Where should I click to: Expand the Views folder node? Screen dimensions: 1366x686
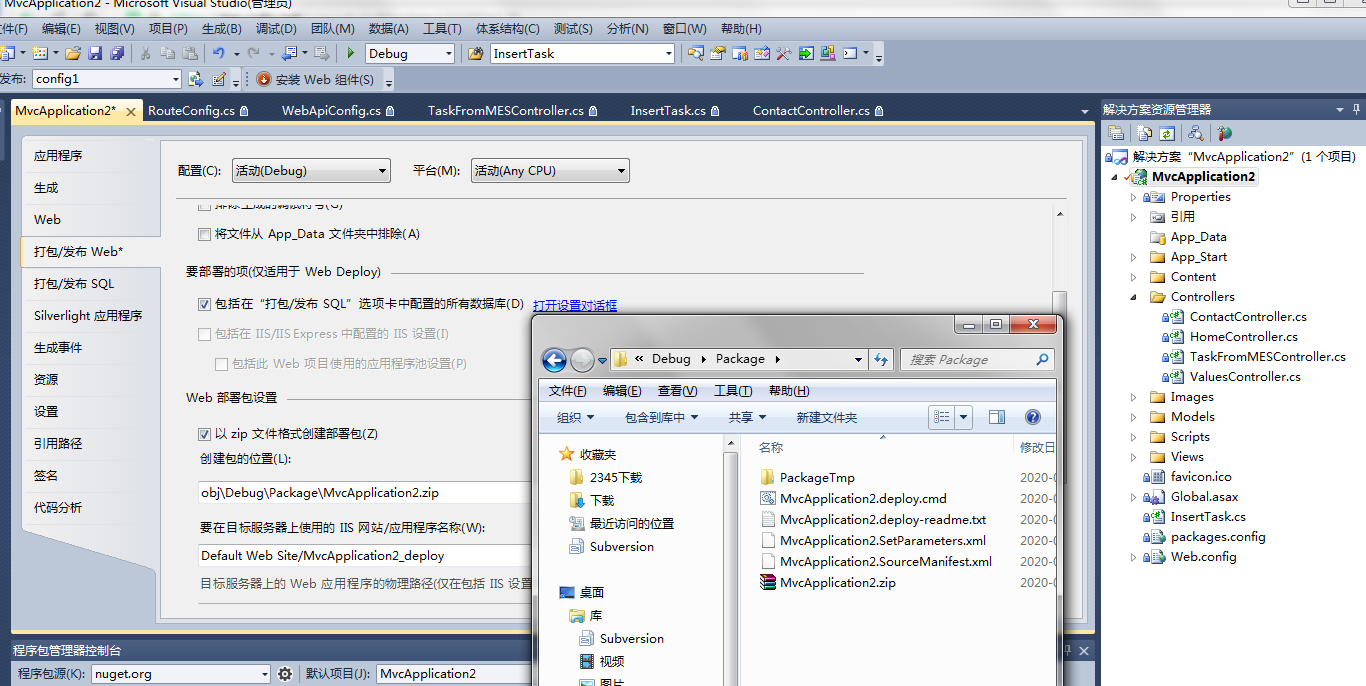point(1134,457)
